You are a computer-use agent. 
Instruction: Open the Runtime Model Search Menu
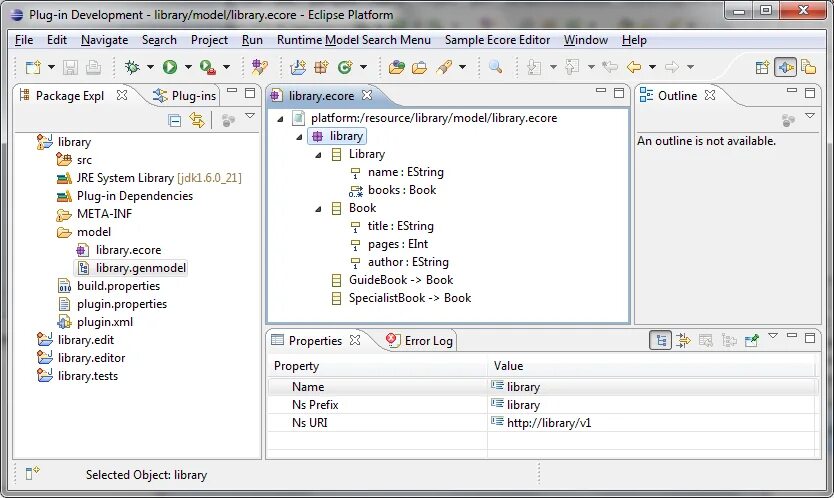(354, 40)
